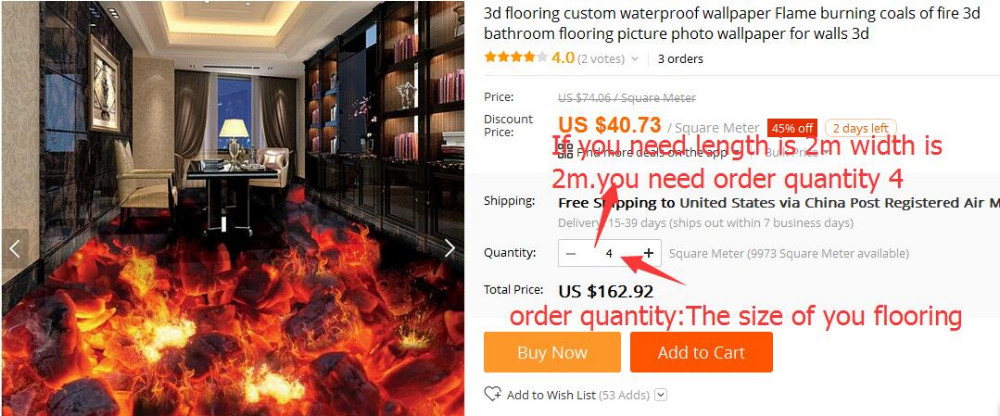1000x416 pixels.
Task: Click the QR code icon for app deals
Action: [564, 151]
